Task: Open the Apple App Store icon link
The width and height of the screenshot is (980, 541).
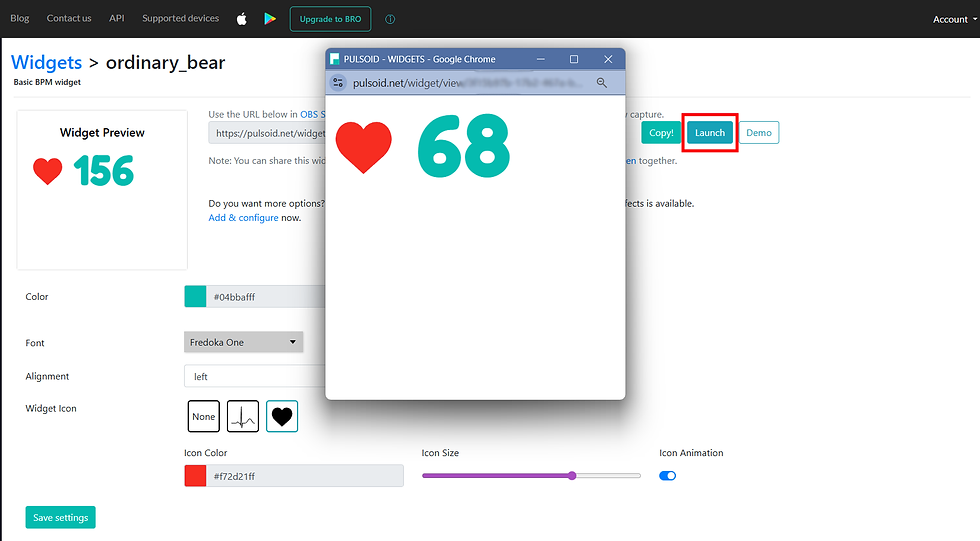Action: point(242,19)
